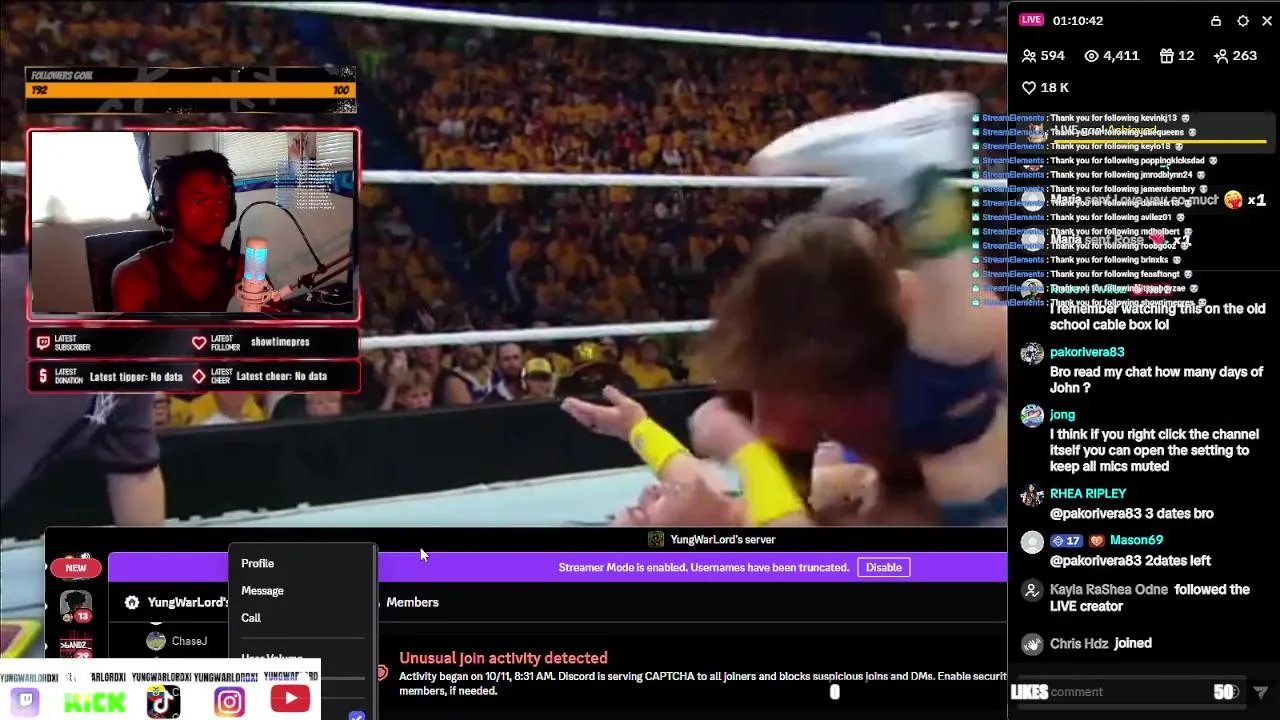Screen dimensions: 1280x720
Task: Click the heart likes icon beside 18 K
Action: 1029,87
